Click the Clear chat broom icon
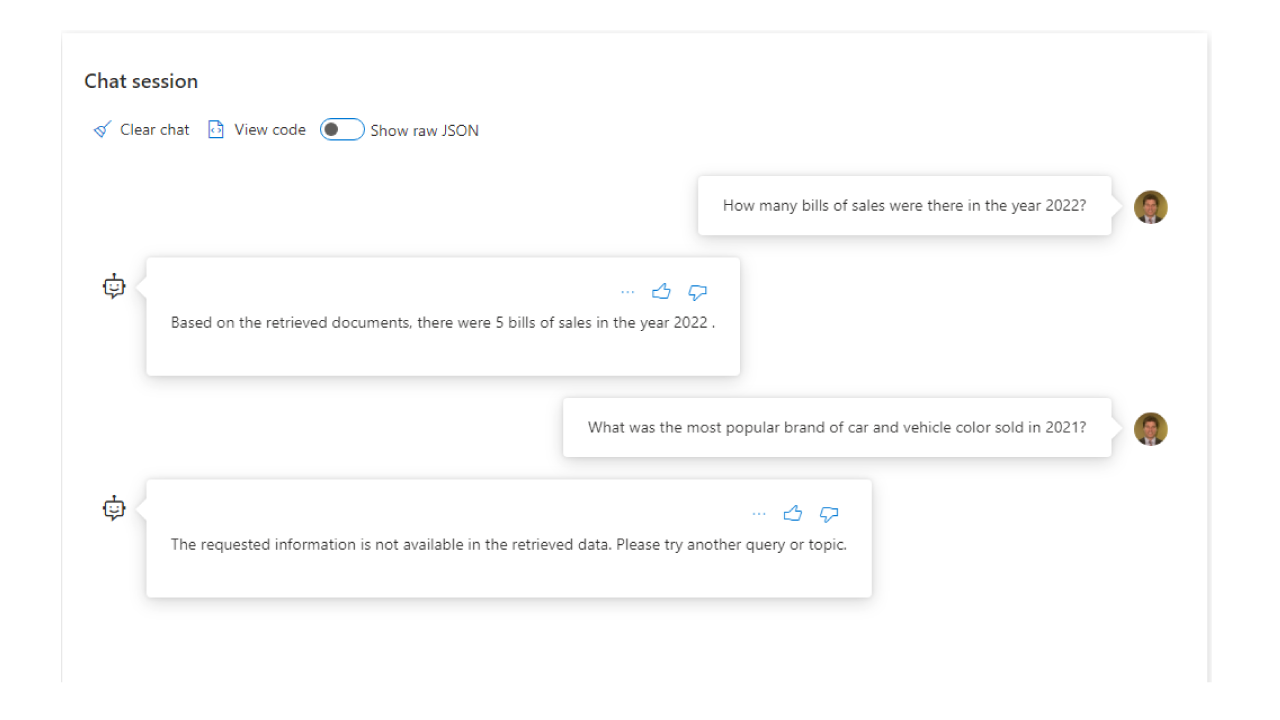The width and height of the screenshot is (1280, 720). tap(102, 130)
